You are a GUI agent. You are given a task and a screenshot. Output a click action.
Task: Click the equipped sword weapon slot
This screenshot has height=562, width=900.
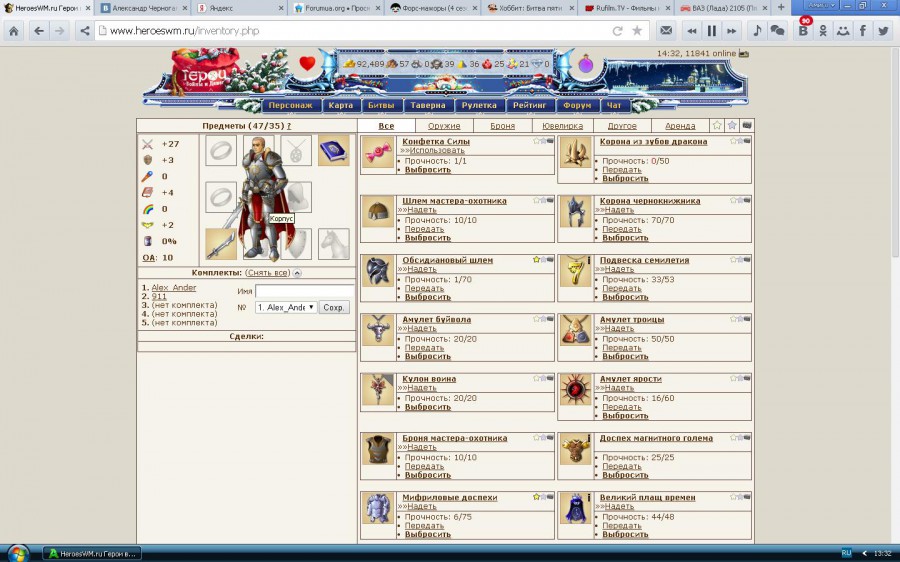(x=221, y=244)
